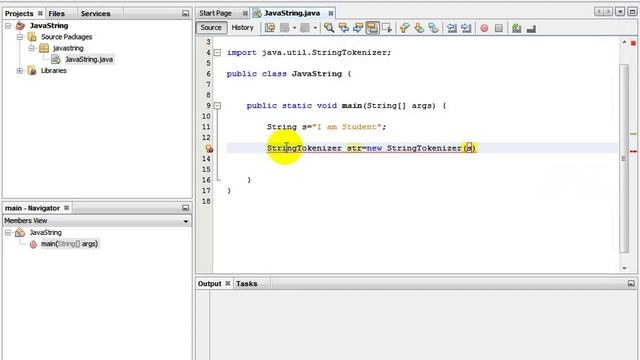
Task: Collapse javastring package node
Action: coord(31,48)
